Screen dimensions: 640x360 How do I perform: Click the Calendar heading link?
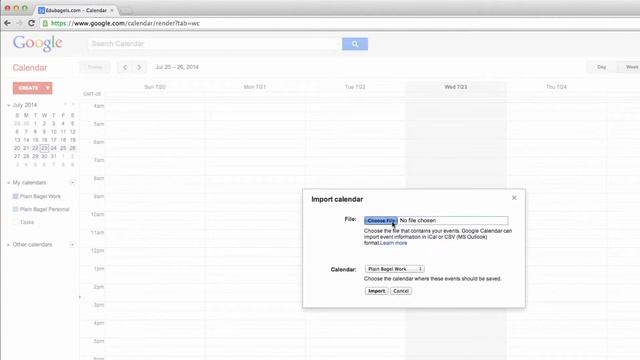(x=30, y=68)
